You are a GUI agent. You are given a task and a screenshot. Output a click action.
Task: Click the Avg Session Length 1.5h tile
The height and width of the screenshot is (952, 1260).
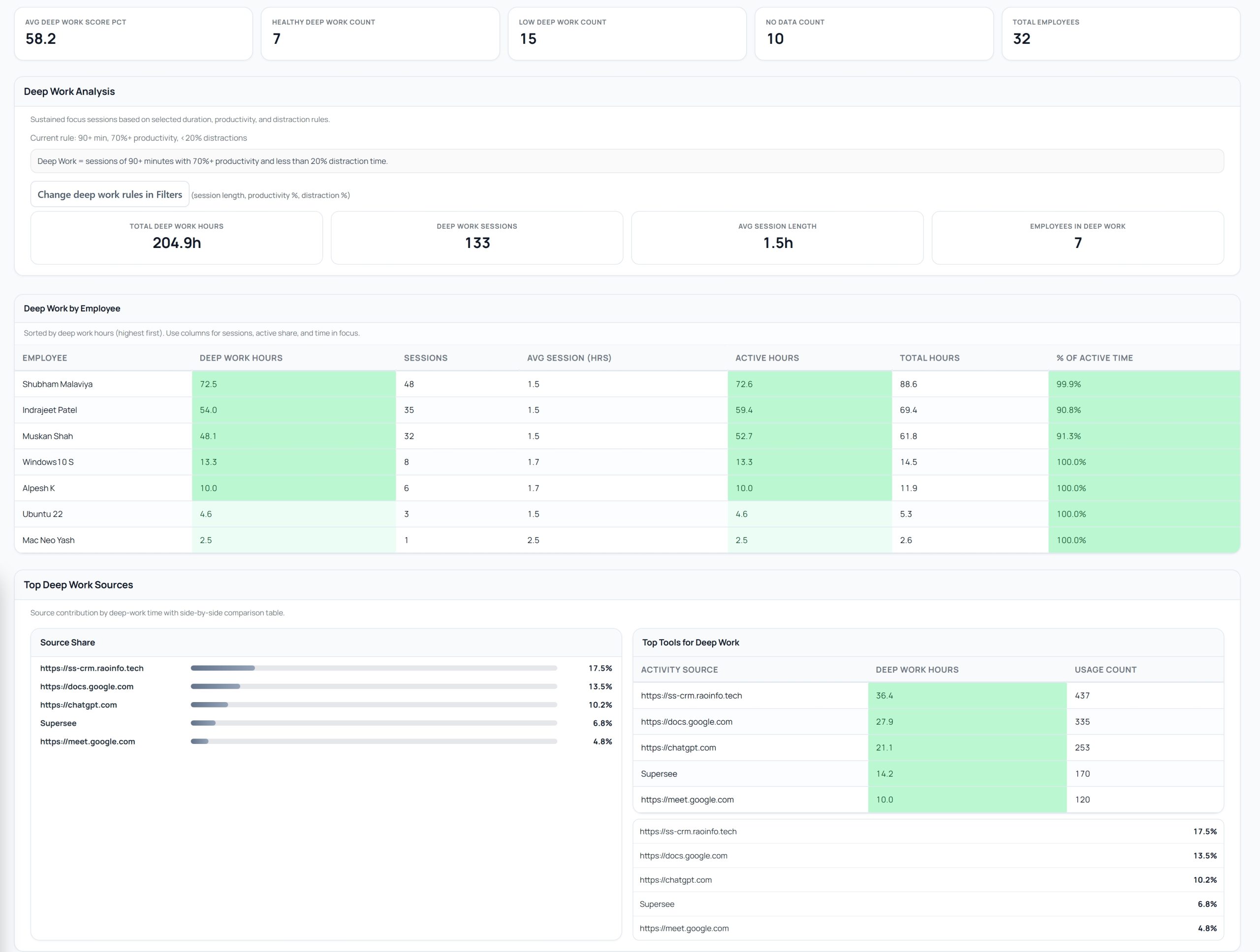pyautogui.click(x=778, y=238)
